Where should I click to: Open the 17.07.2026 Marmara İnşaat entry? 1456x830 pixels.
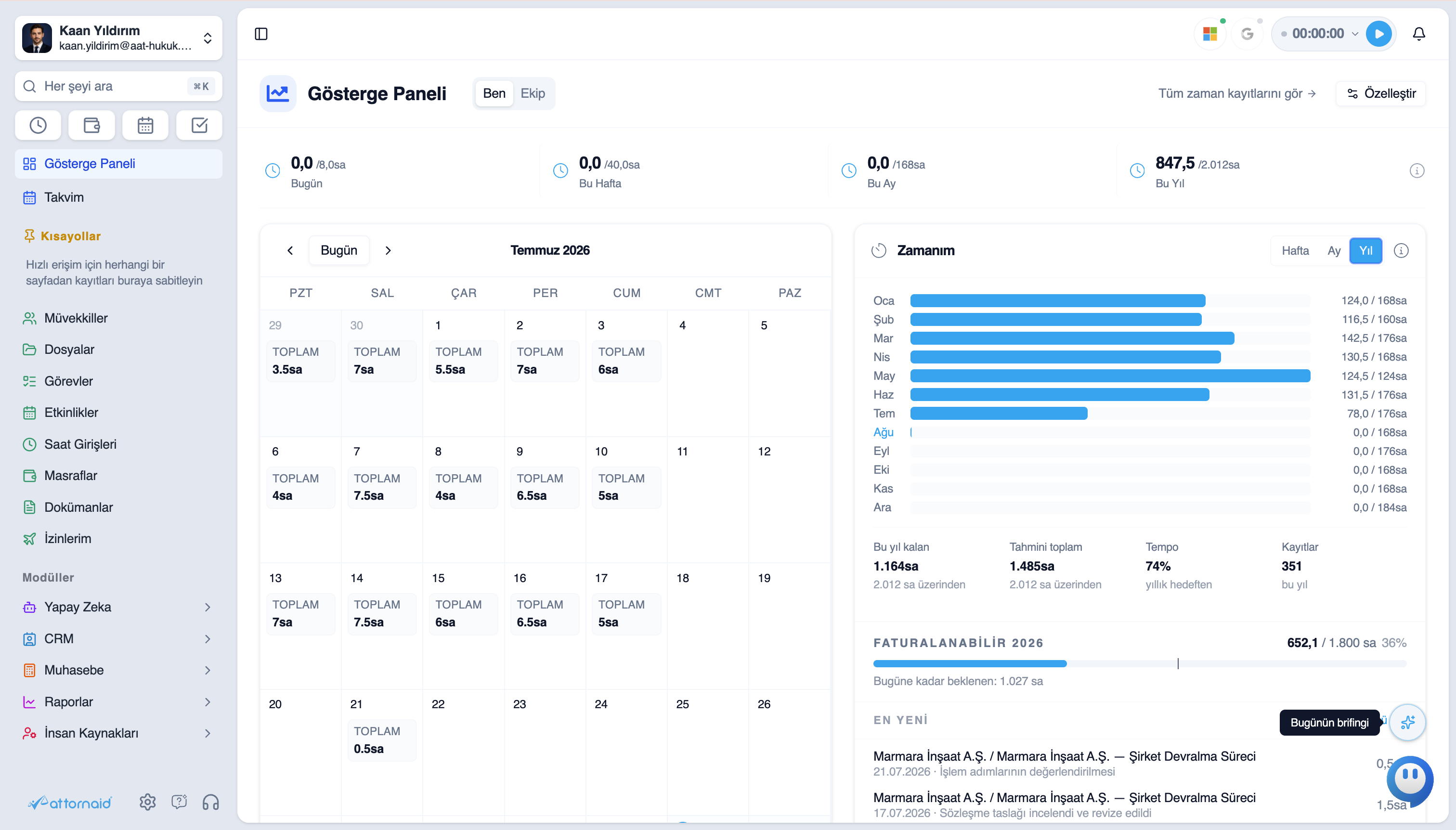[1140, 804]
